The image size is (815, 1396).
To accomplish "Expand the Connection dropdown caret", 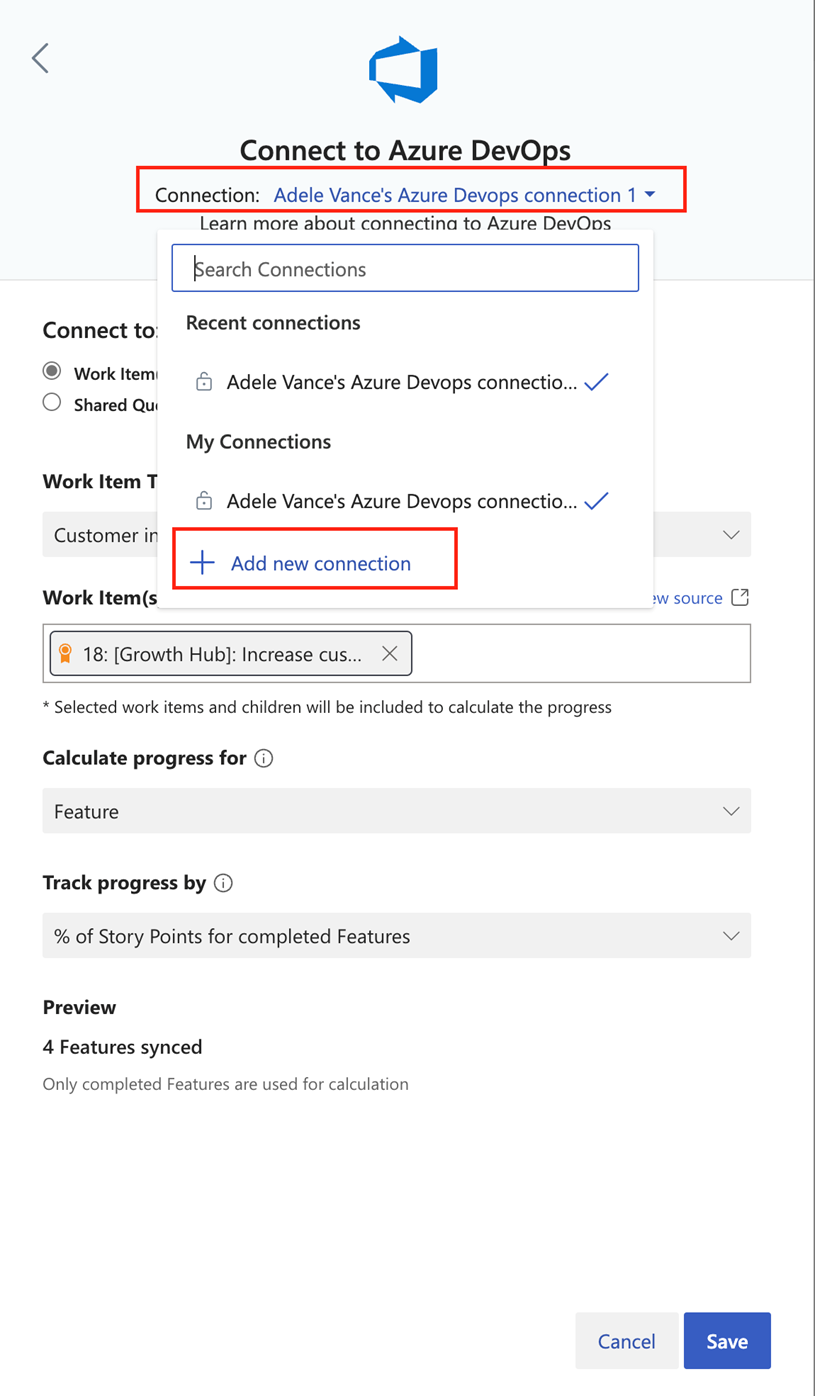I will point(650,195).
